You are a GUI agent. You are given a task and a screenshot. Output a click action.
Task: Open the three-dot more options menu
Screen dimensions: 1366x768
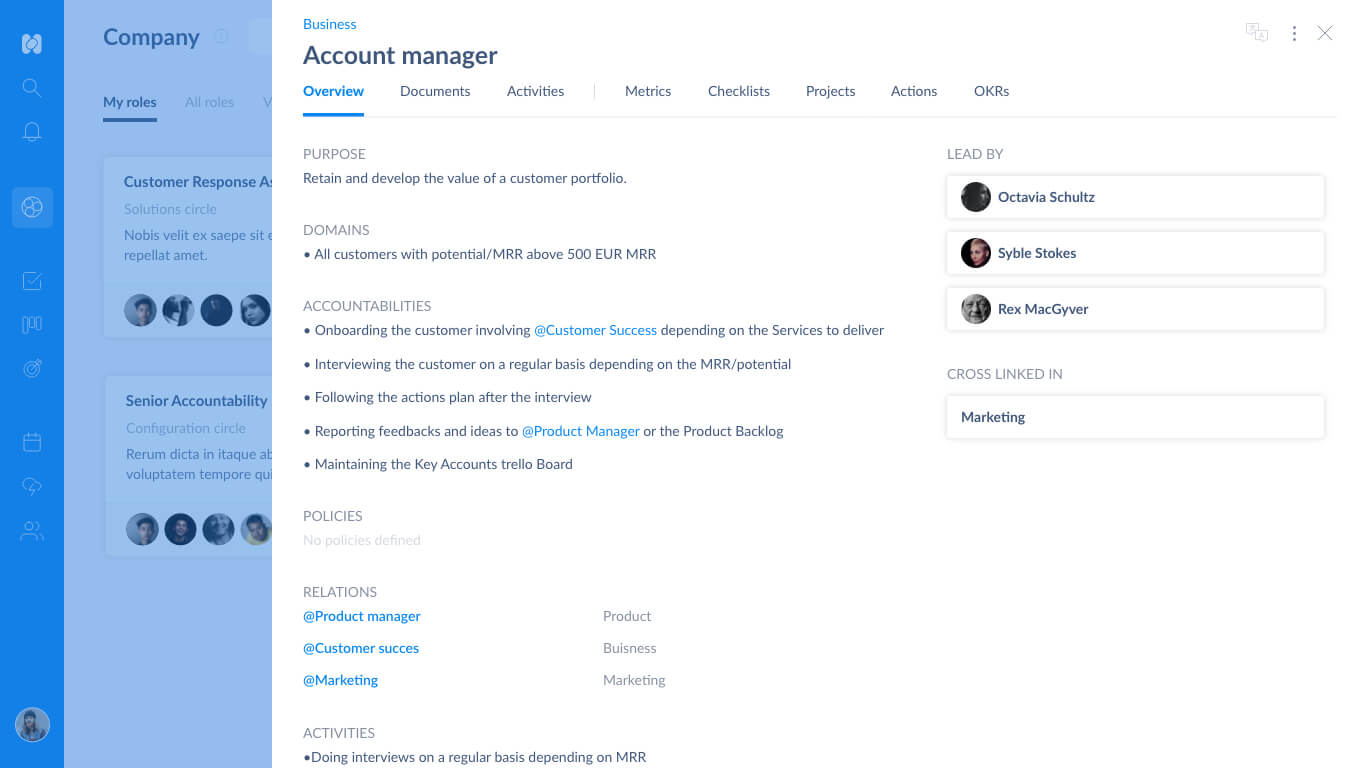[1294, 34]
